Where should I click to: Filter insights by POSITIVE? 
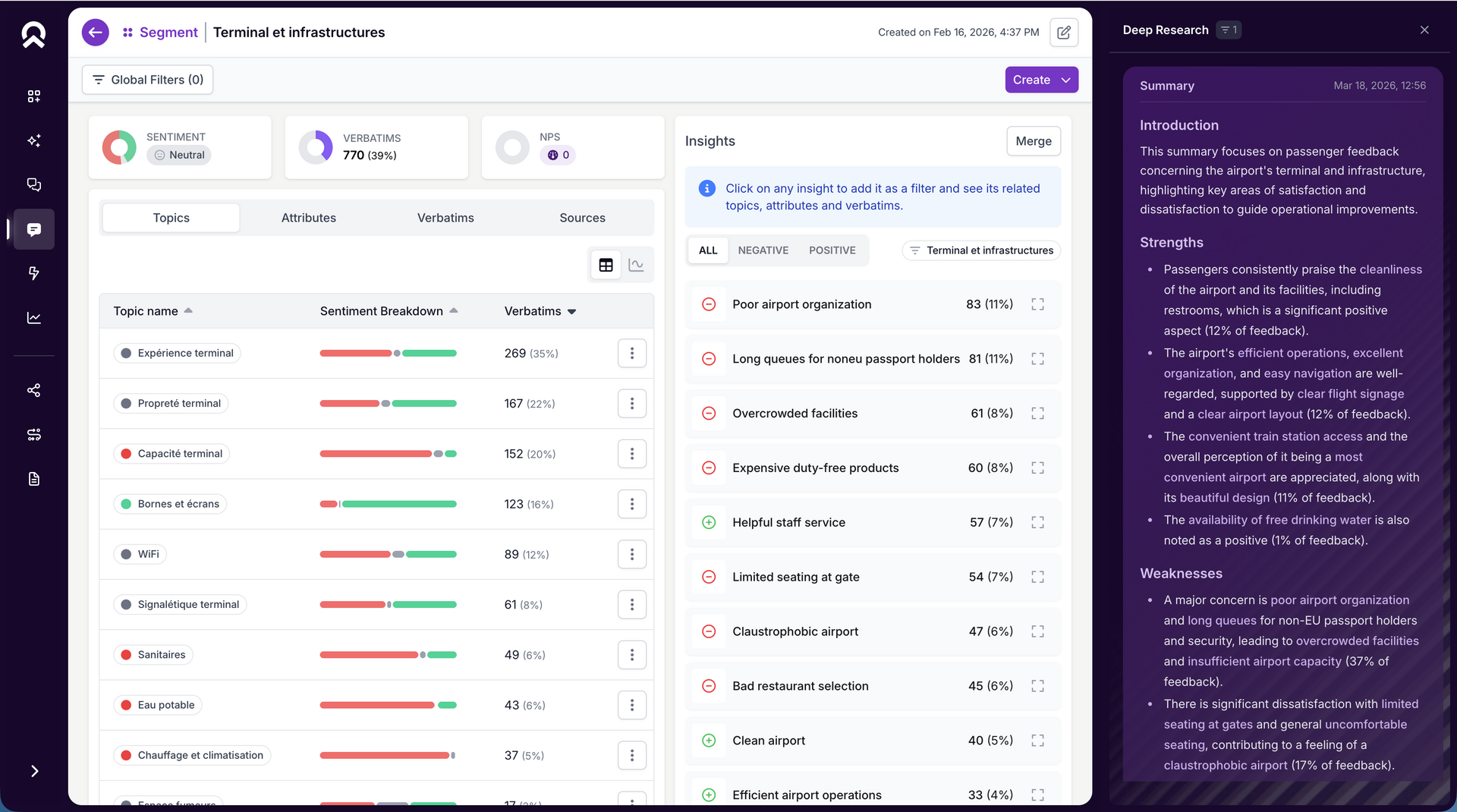pyautogui.click(x=832, y=250)
